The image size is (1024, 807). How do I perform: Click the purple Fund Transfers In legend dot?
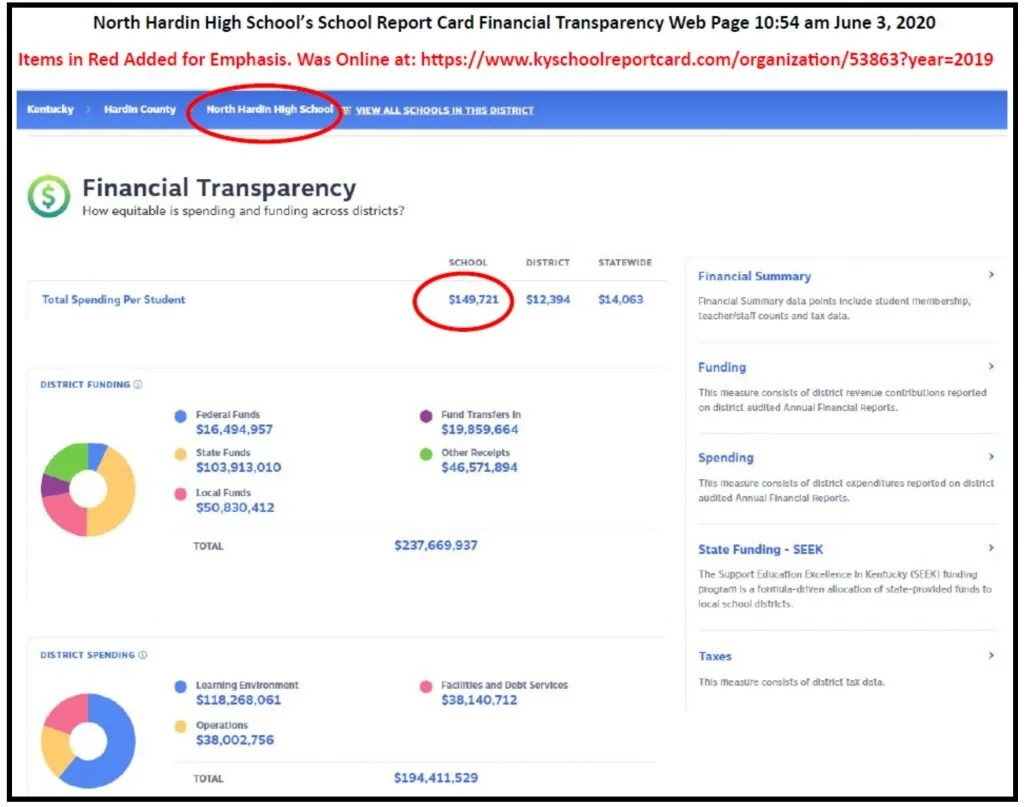coord(426,416)
